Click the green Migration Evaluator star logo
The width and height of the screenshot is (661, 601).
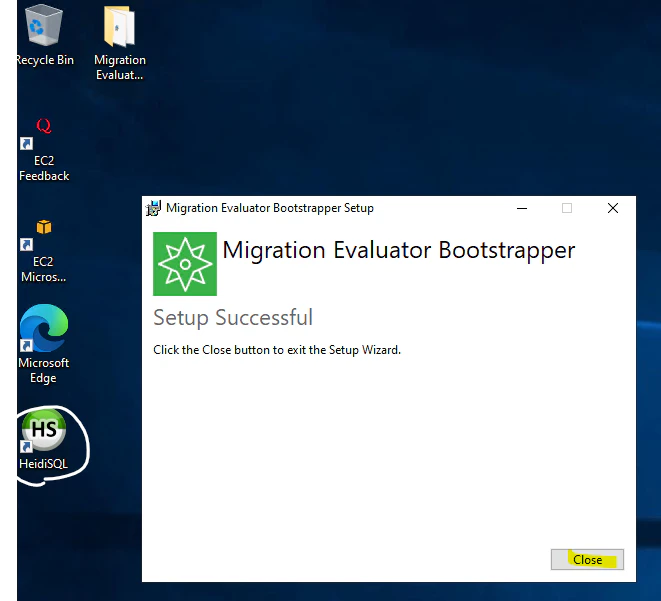click(x=185, y=264)
